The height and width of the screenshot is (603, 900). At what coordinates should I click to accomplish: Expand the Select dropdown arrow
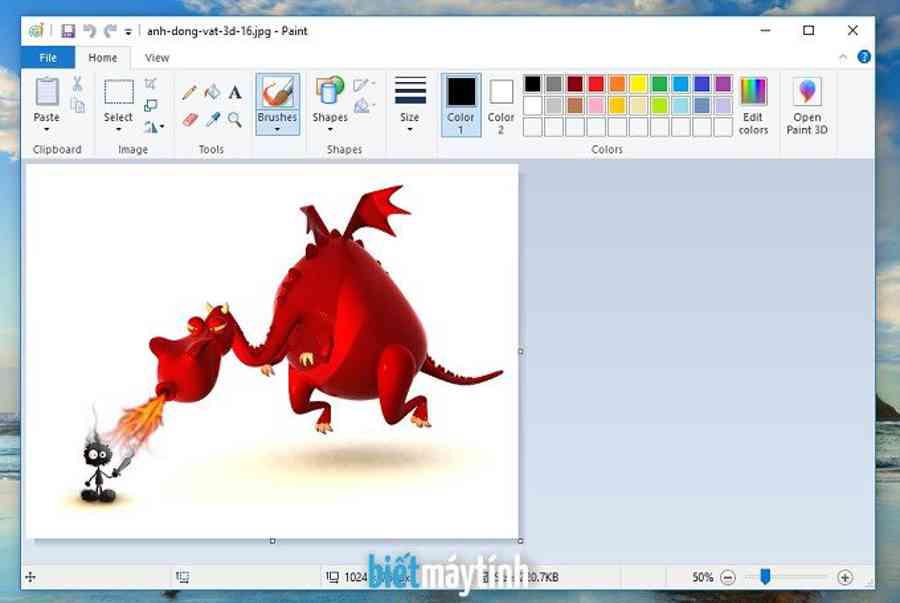click(118, 130)
